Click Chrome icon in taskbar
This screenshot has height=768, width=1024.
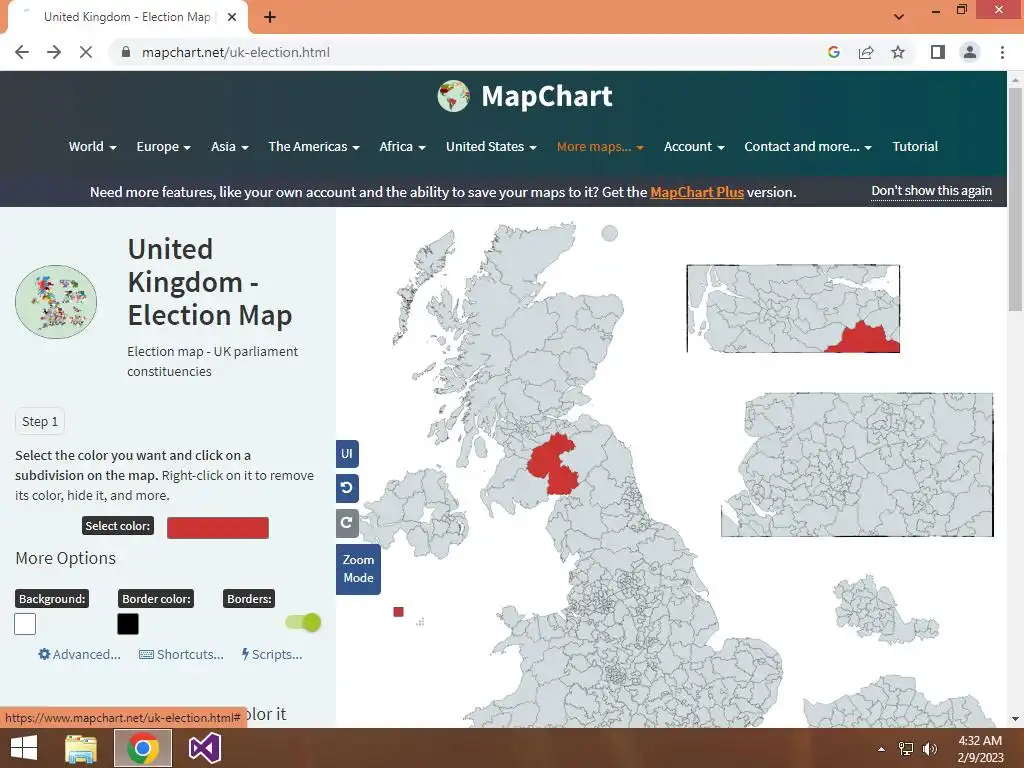[x=143, y=748]
